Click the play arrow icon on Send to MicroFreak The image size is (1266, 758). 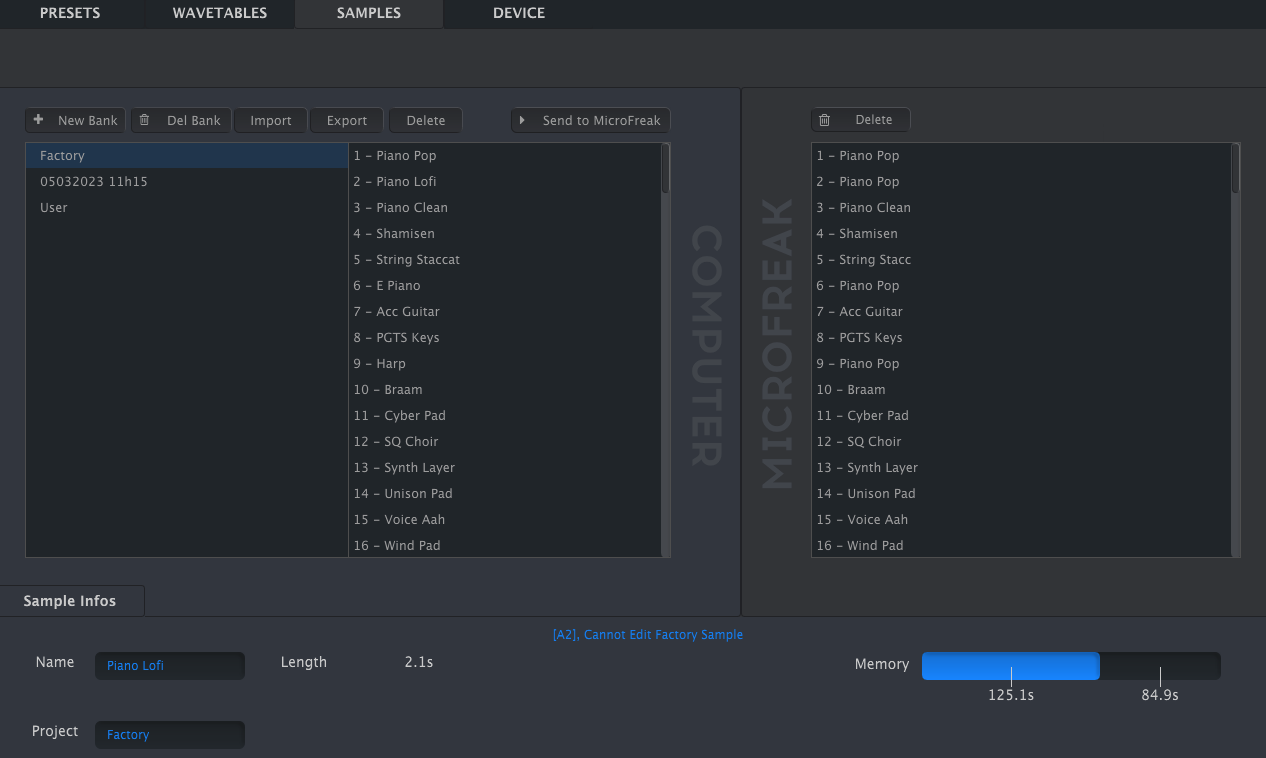coord(522,120)
